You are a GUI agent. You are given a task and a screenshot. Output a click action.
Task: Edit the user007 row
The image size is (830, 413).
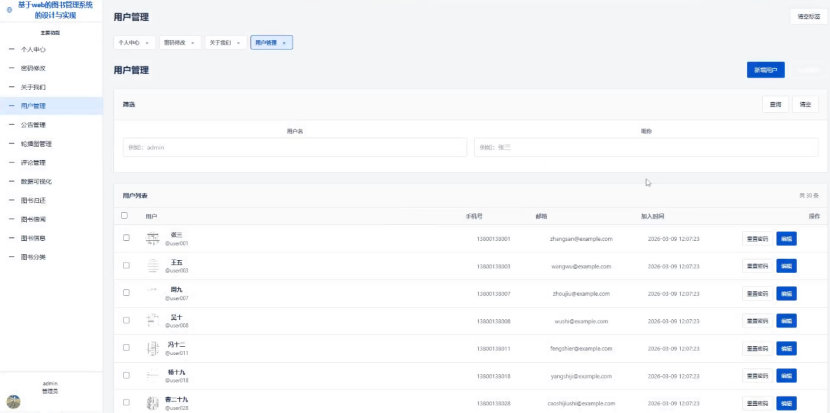(787, 294)
